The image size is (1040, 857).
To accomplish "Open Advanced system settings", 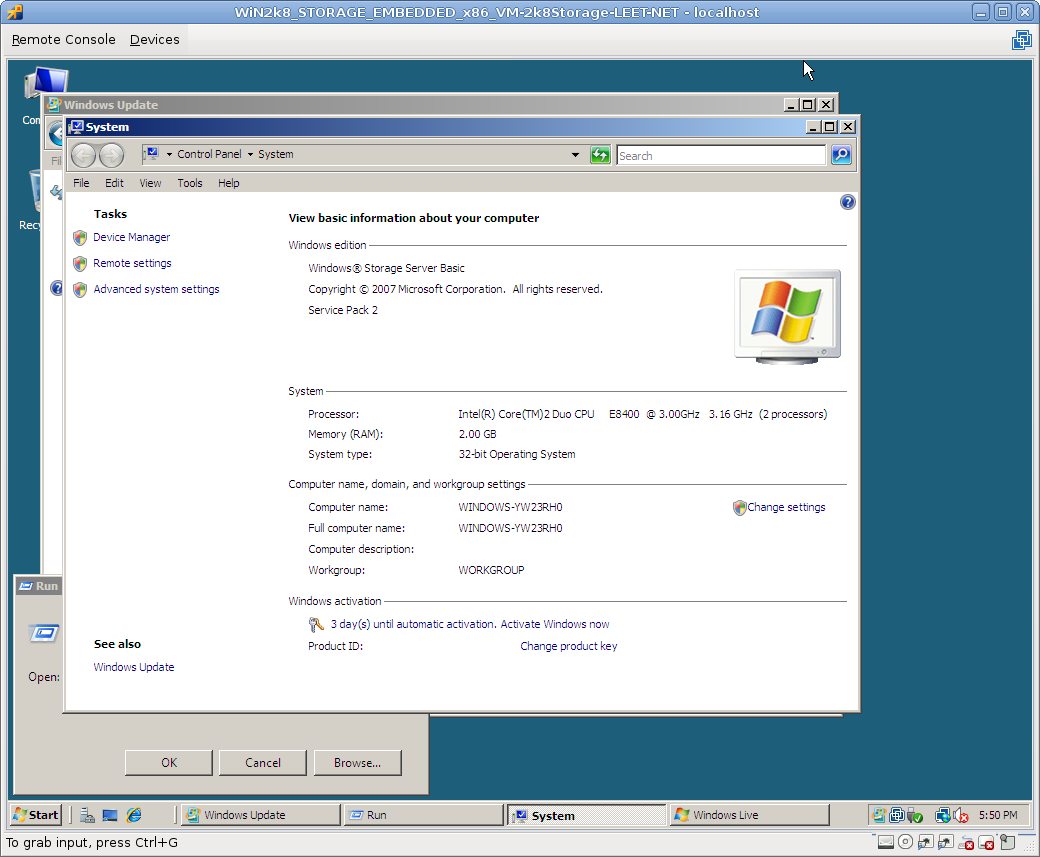I will (x=156, y=289).
